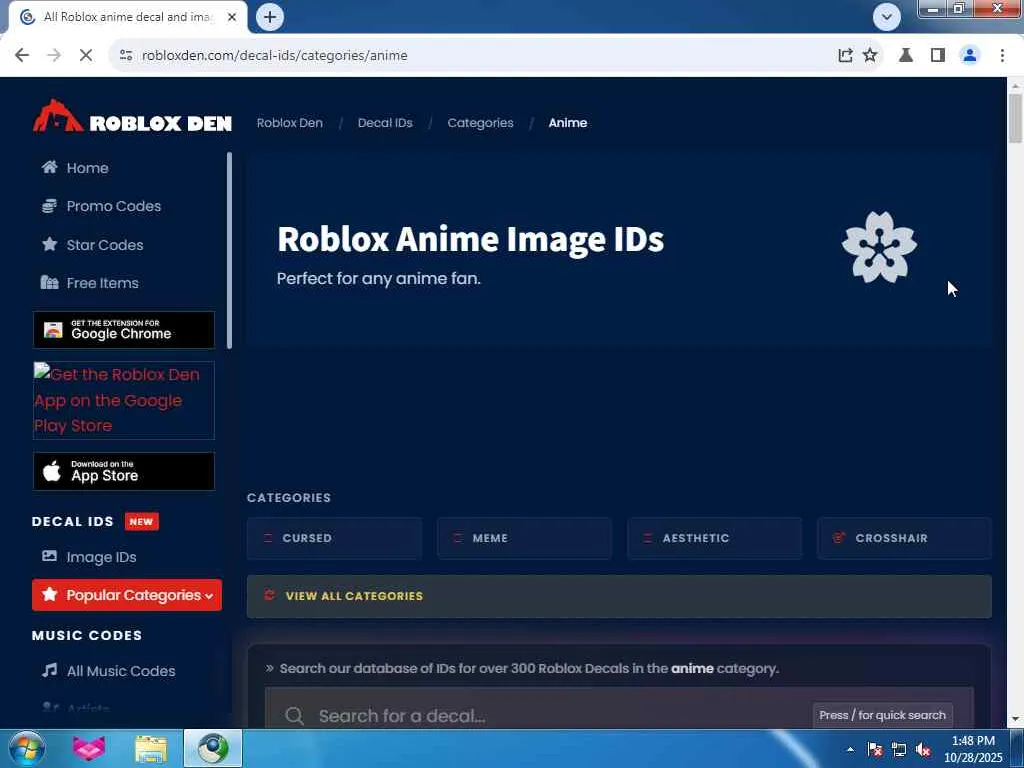The height and width of the screenshot is (768, 1024).
Task: Click the muted volume tray icon
Action: click(x=923, y=749)
